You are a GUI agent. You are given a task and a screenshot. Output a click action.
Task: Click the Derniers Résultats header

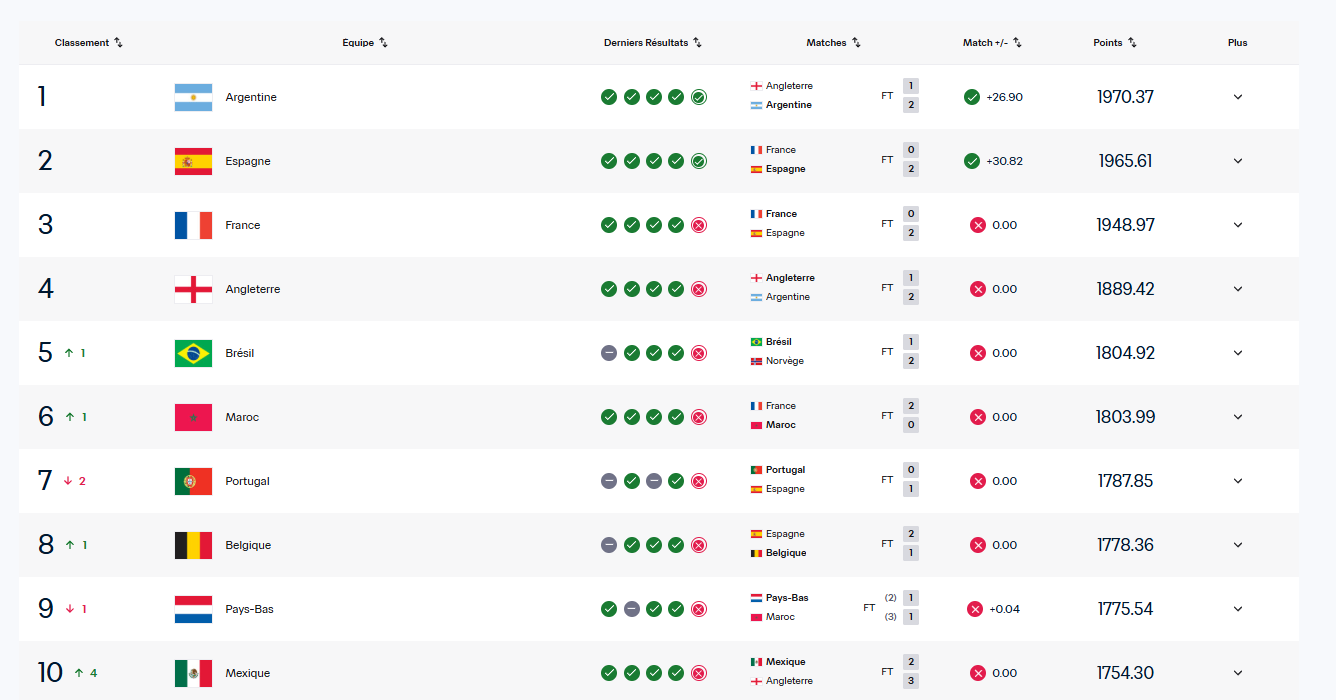click(646, 43)
